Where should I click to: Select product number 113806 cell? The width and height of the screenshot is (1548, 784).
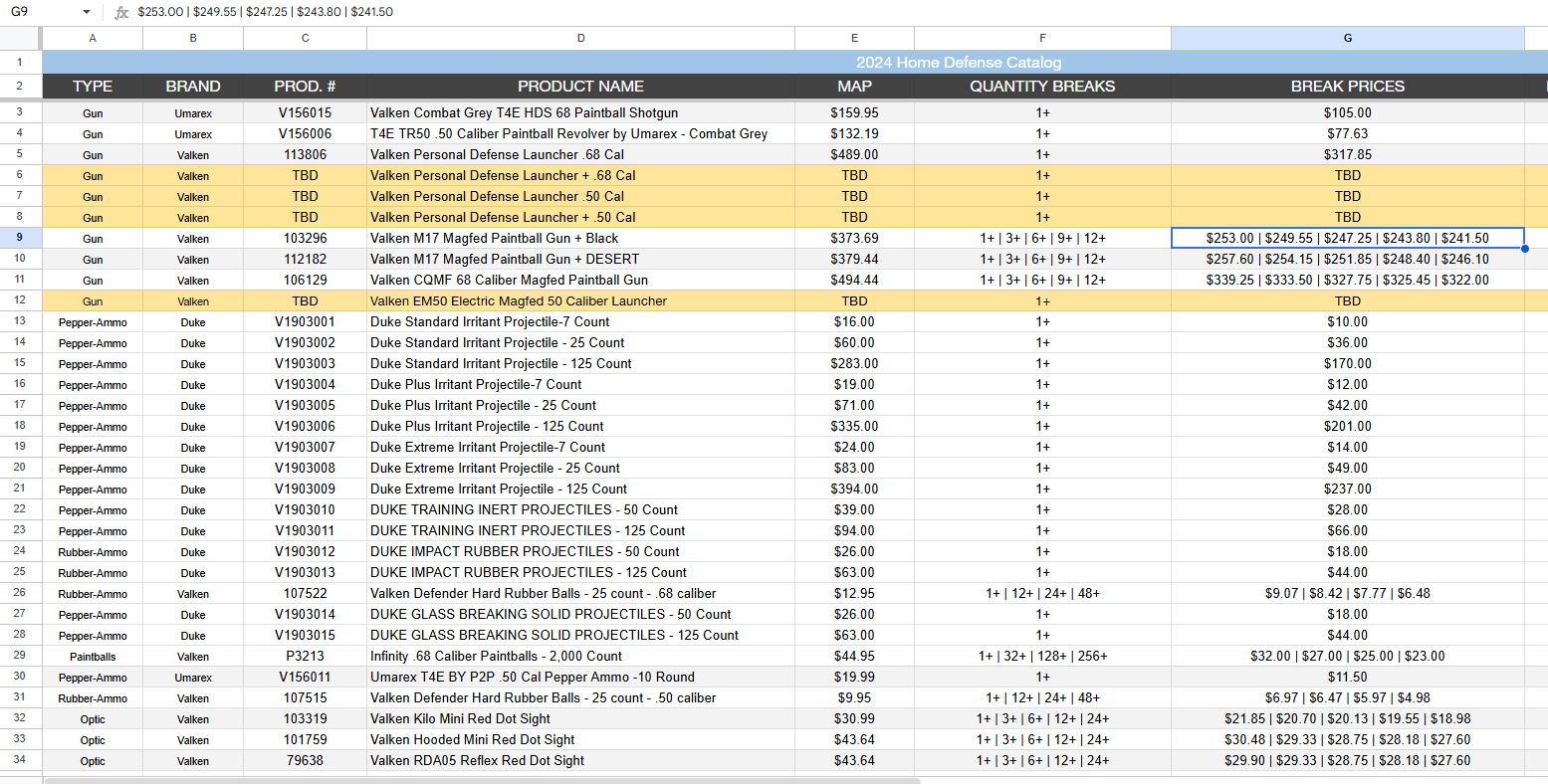click(x=305, y=154)
